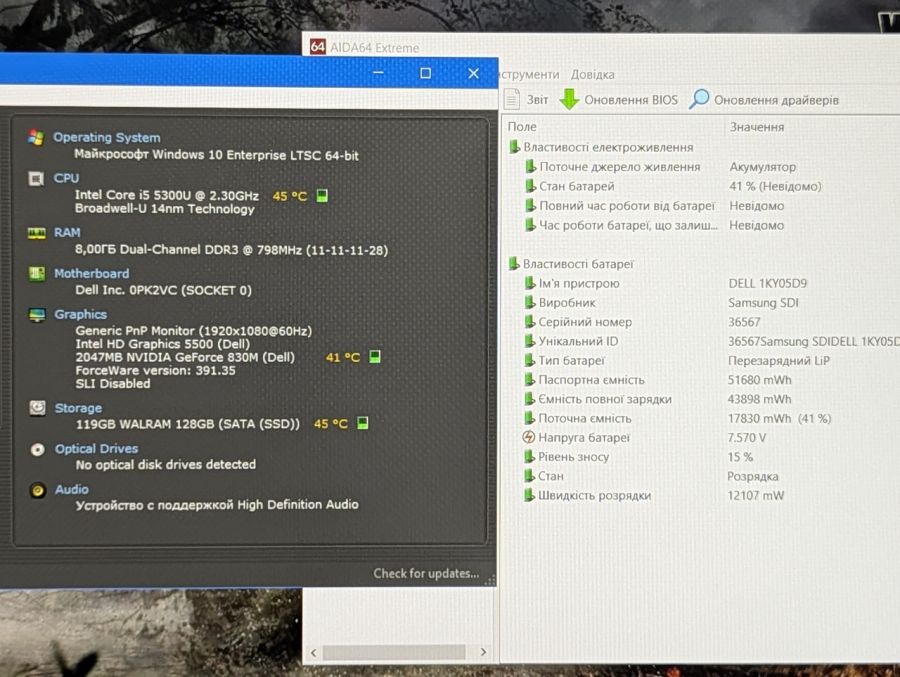The width and height of the screenshot is (900, 677).
Task: Click the AIDA64 horizontal scrollbar thumb
Action: (394, 652)
